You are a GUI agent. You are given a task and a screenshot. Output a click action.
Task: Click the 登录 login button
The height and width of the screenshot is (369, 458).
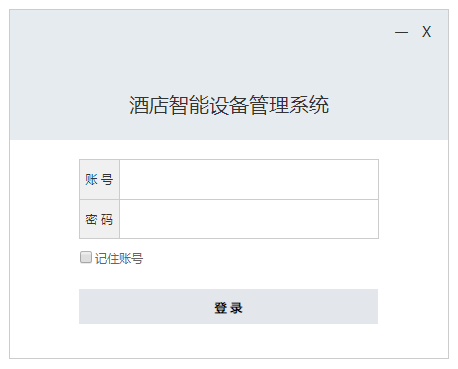228,306
